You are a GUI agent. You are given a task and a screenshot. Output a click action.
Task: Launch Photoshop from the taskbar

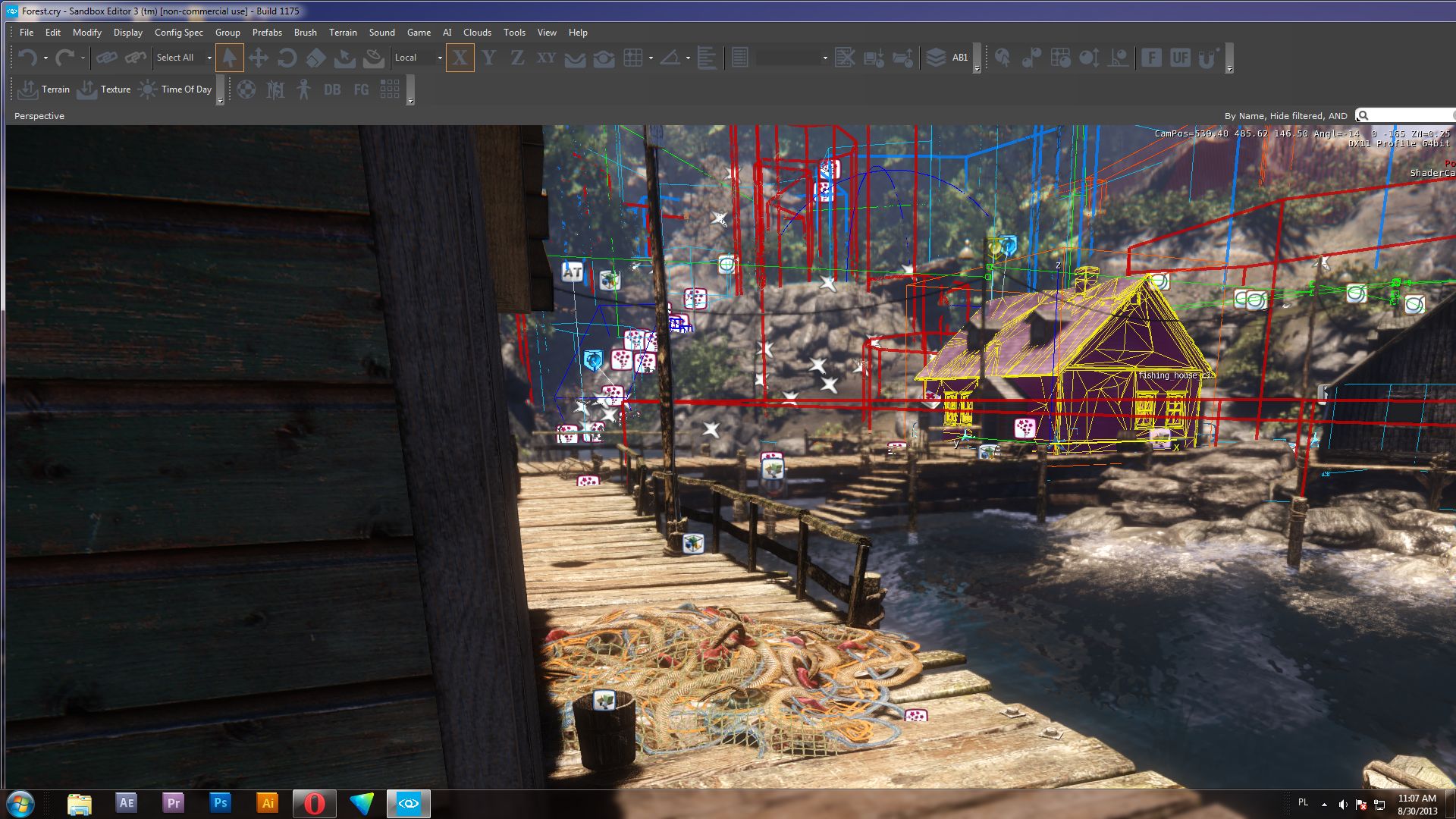pos(221,802)
